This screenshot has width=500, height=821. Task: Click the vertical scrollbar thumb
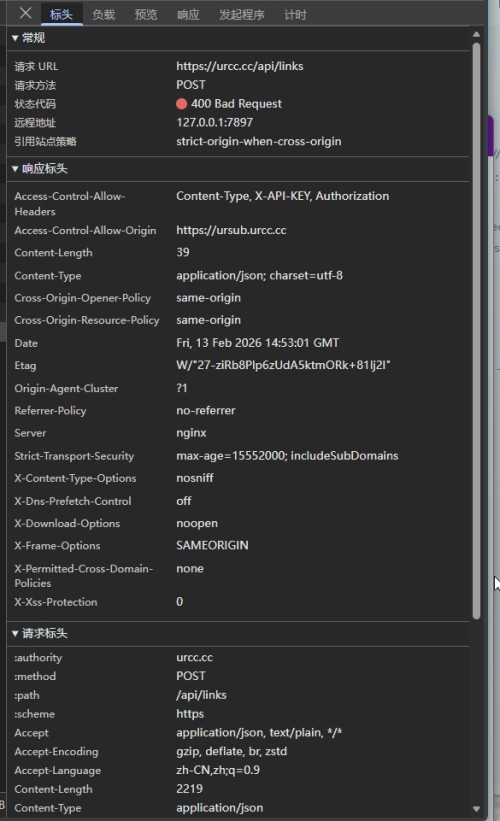(x=476, y=331)
